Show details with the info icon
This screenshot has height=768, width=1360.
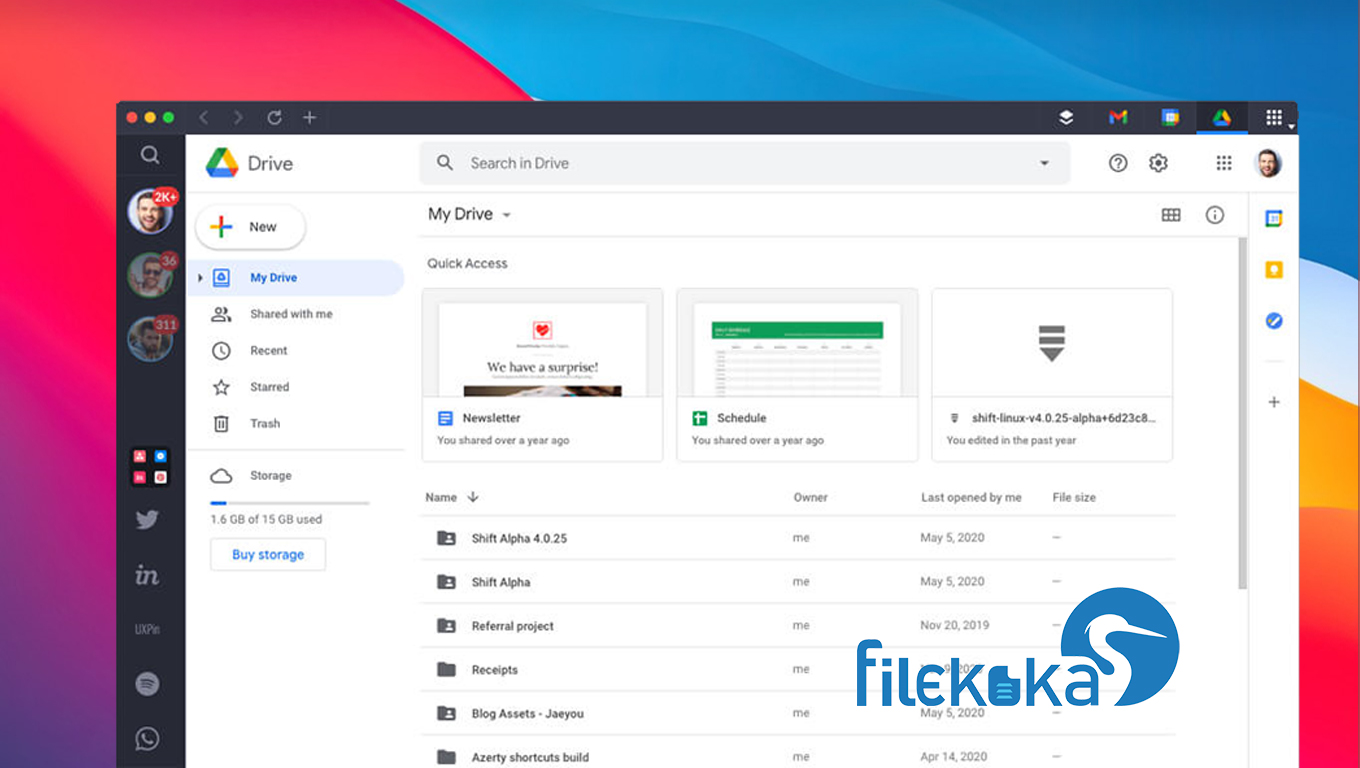coord(1215,215)
